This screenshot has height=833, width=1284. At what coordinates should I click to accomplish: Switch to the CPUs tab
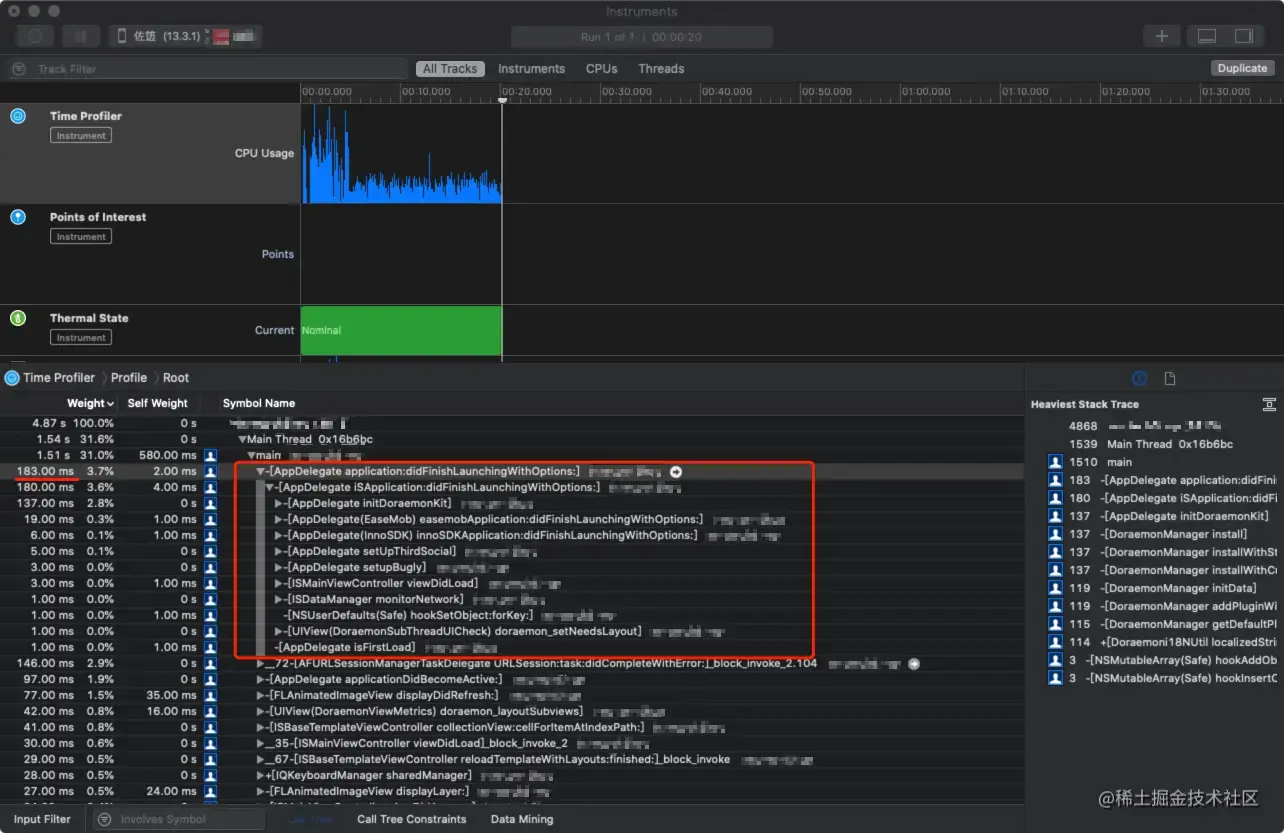pos(601,69)
